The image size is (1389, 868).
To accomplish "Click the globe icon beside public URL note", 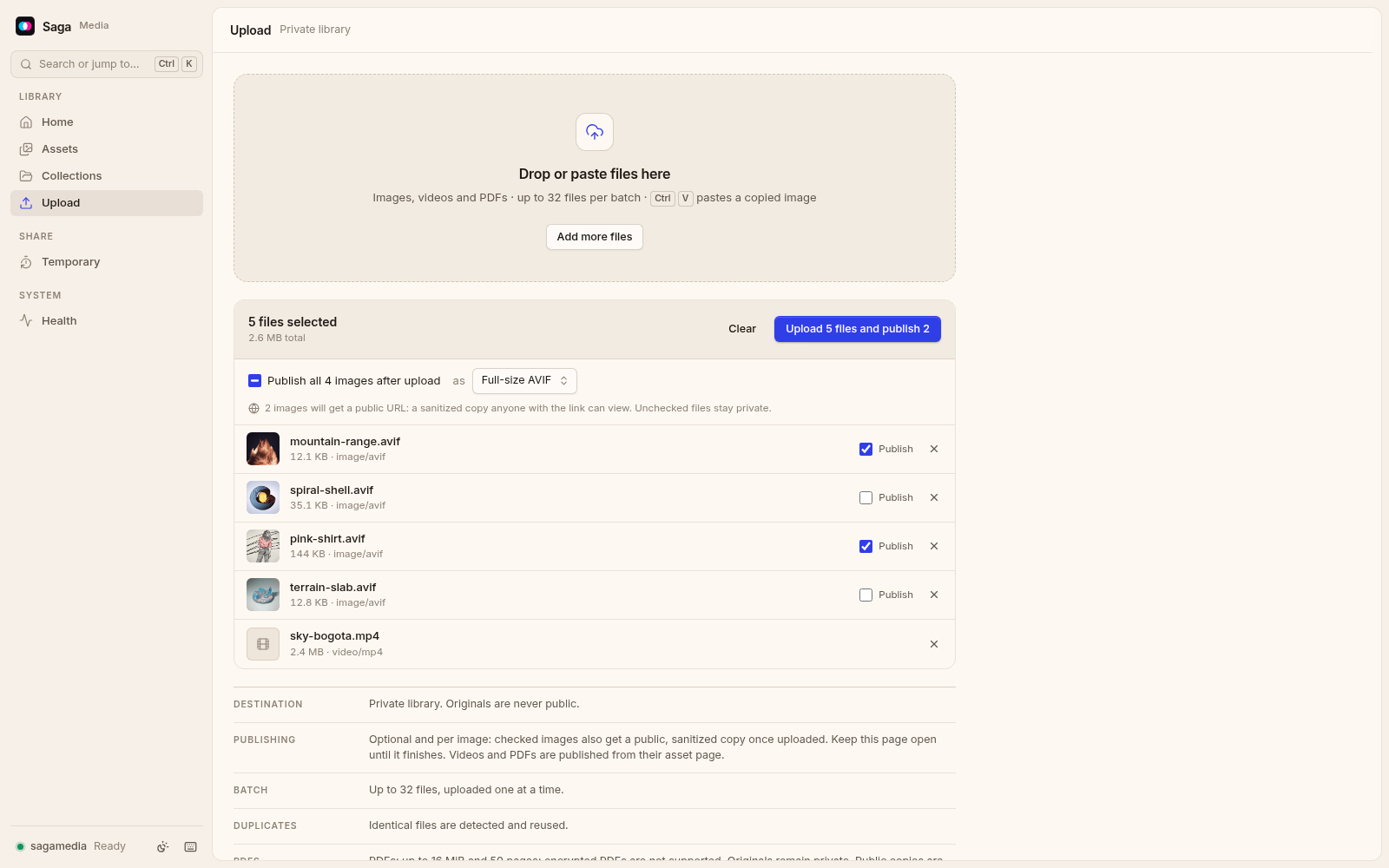I will (253, 408).
